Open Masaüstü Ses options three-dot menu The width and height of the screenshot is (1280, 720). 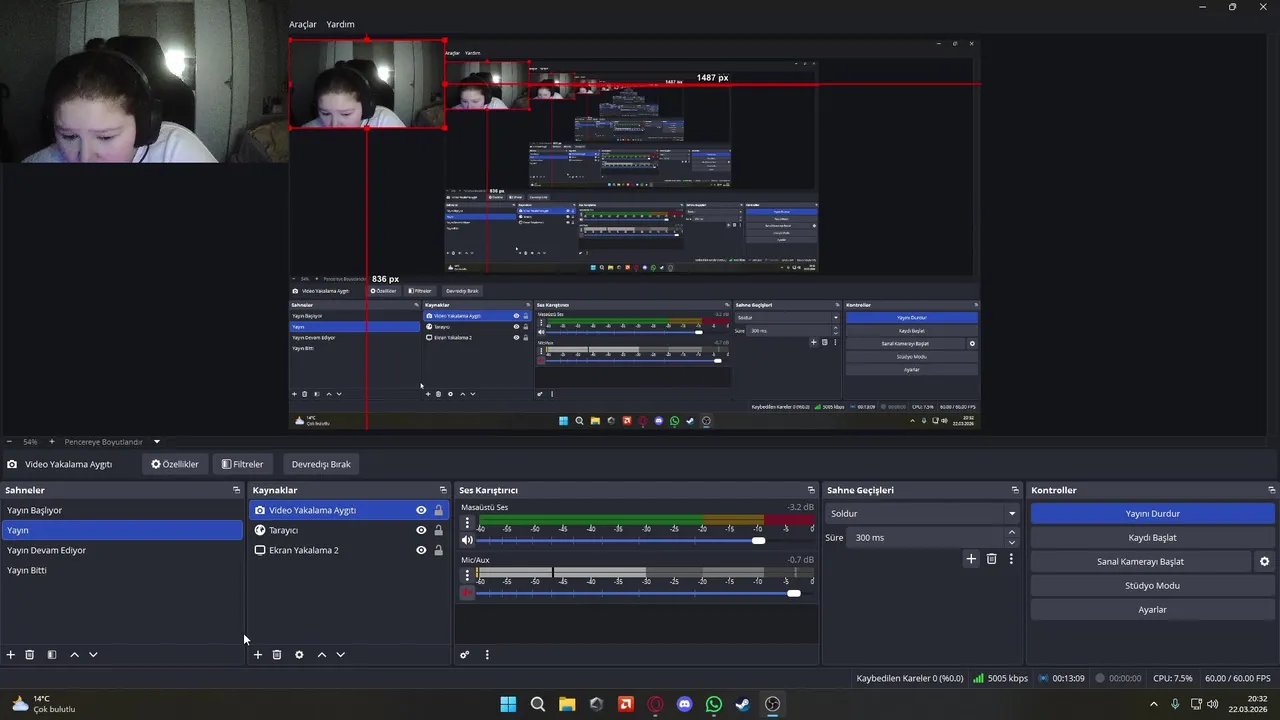[x=467, y=523]
